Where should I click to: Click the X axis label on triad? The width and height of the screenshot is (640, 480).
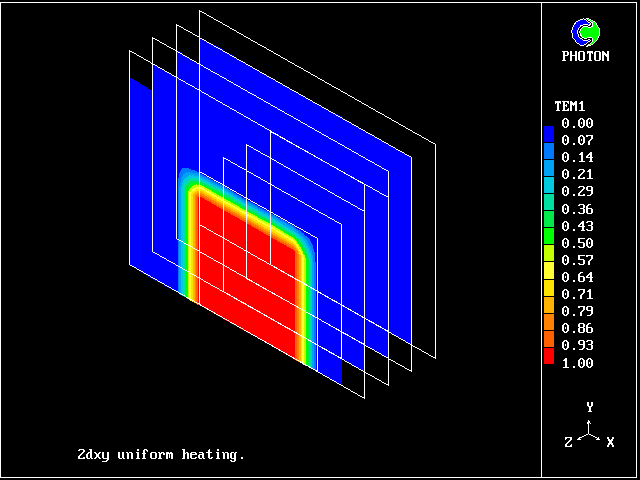(x=610, y=442)
